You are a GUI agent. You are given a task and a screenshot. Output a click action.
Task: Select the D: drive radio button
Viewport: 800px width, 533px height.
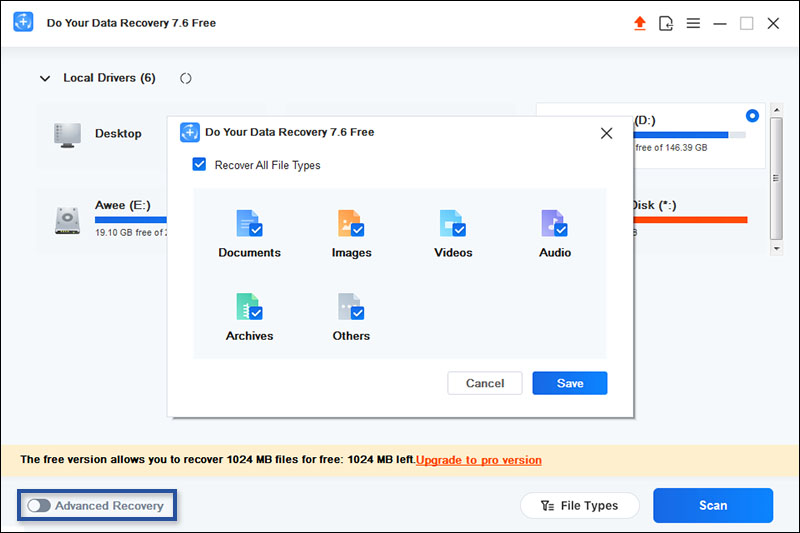pyautogui.click(x=752, y=116)
